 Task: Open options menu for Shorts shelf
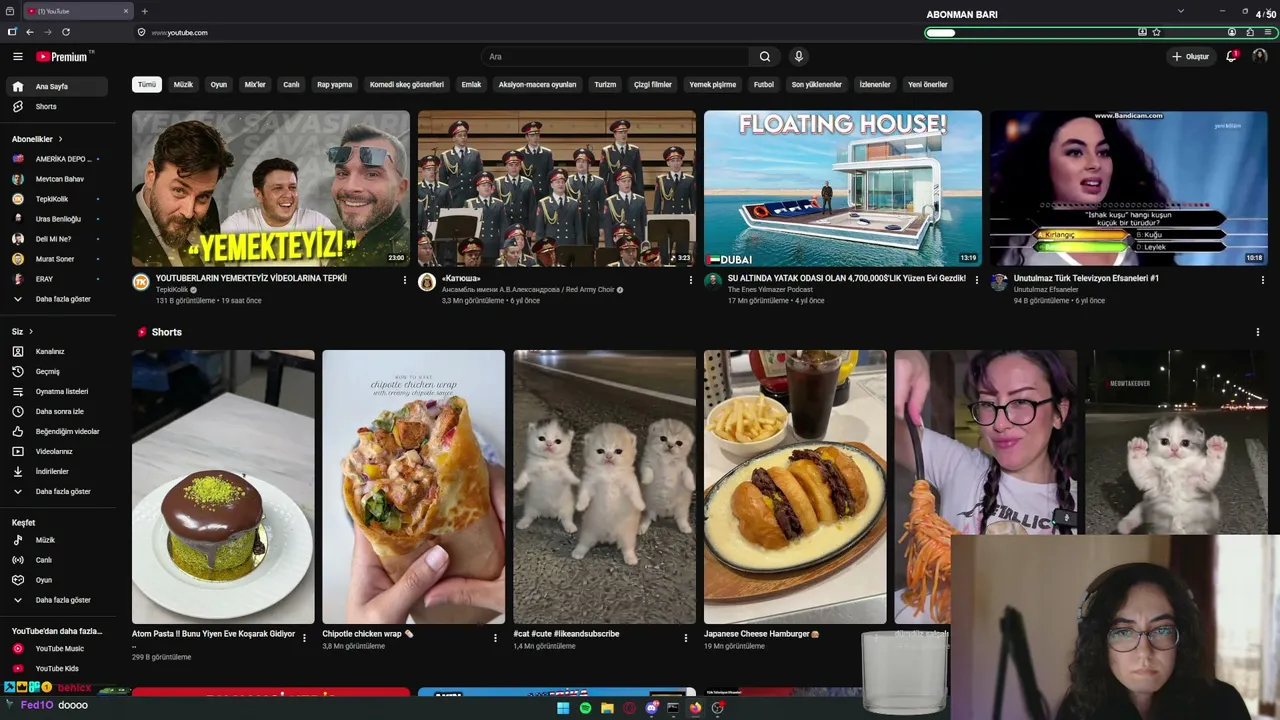pos(1258,332)
